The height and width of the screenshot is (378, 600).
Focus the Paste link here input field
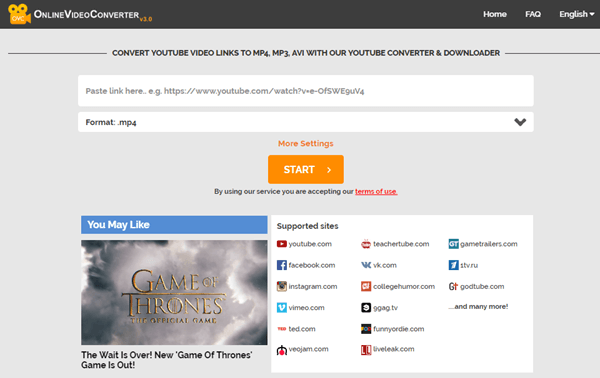pos(306,91)
